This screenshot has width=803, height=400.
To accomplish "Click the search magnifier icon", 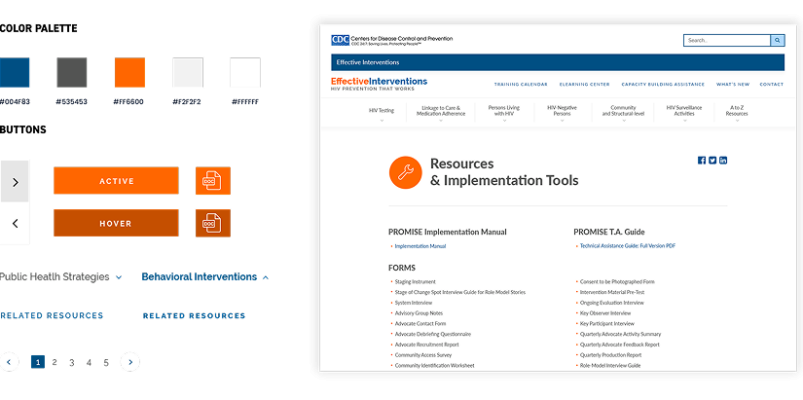I will [777, 41].
